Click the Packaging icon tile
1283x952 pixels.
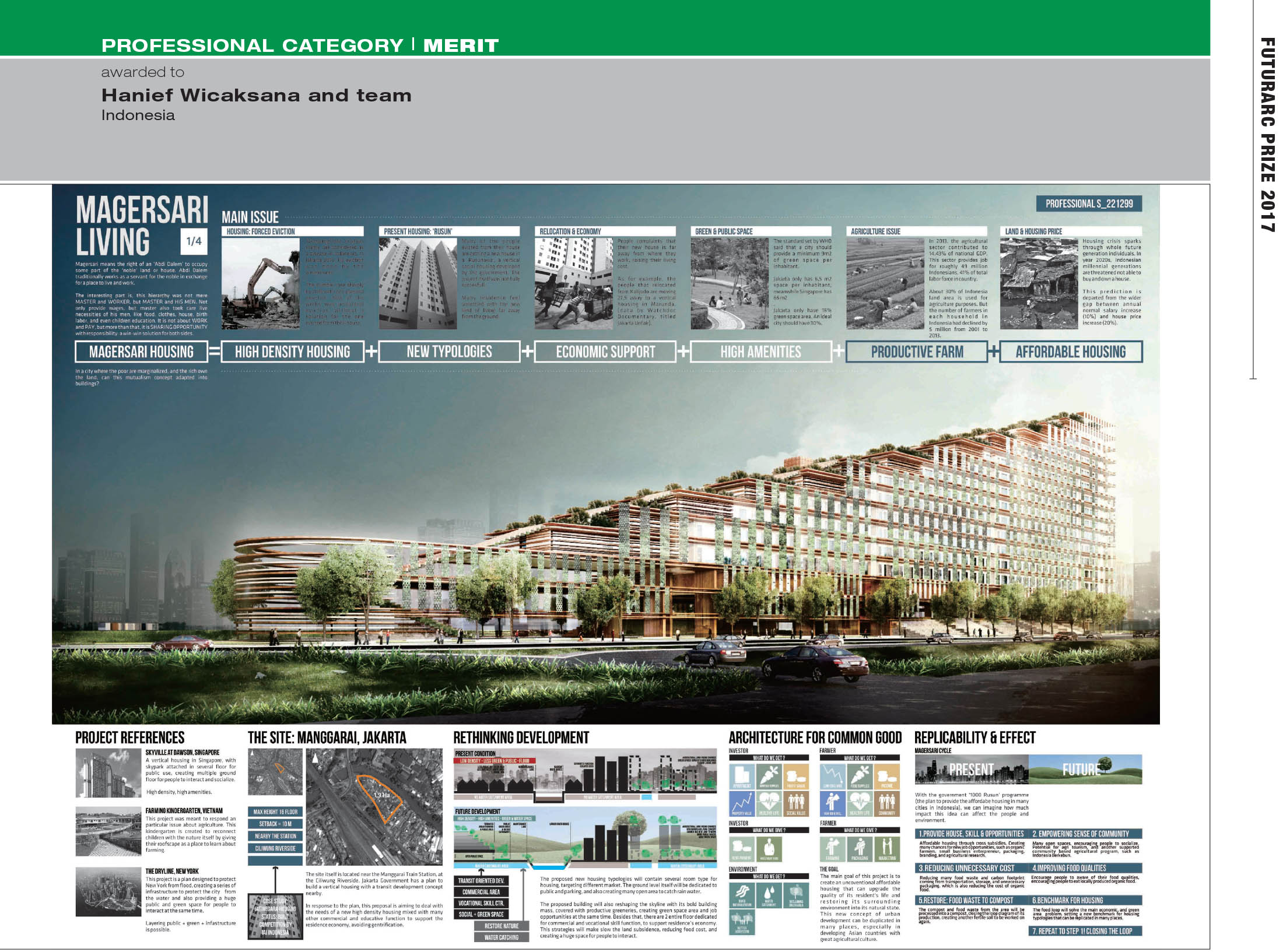[860, 849]
